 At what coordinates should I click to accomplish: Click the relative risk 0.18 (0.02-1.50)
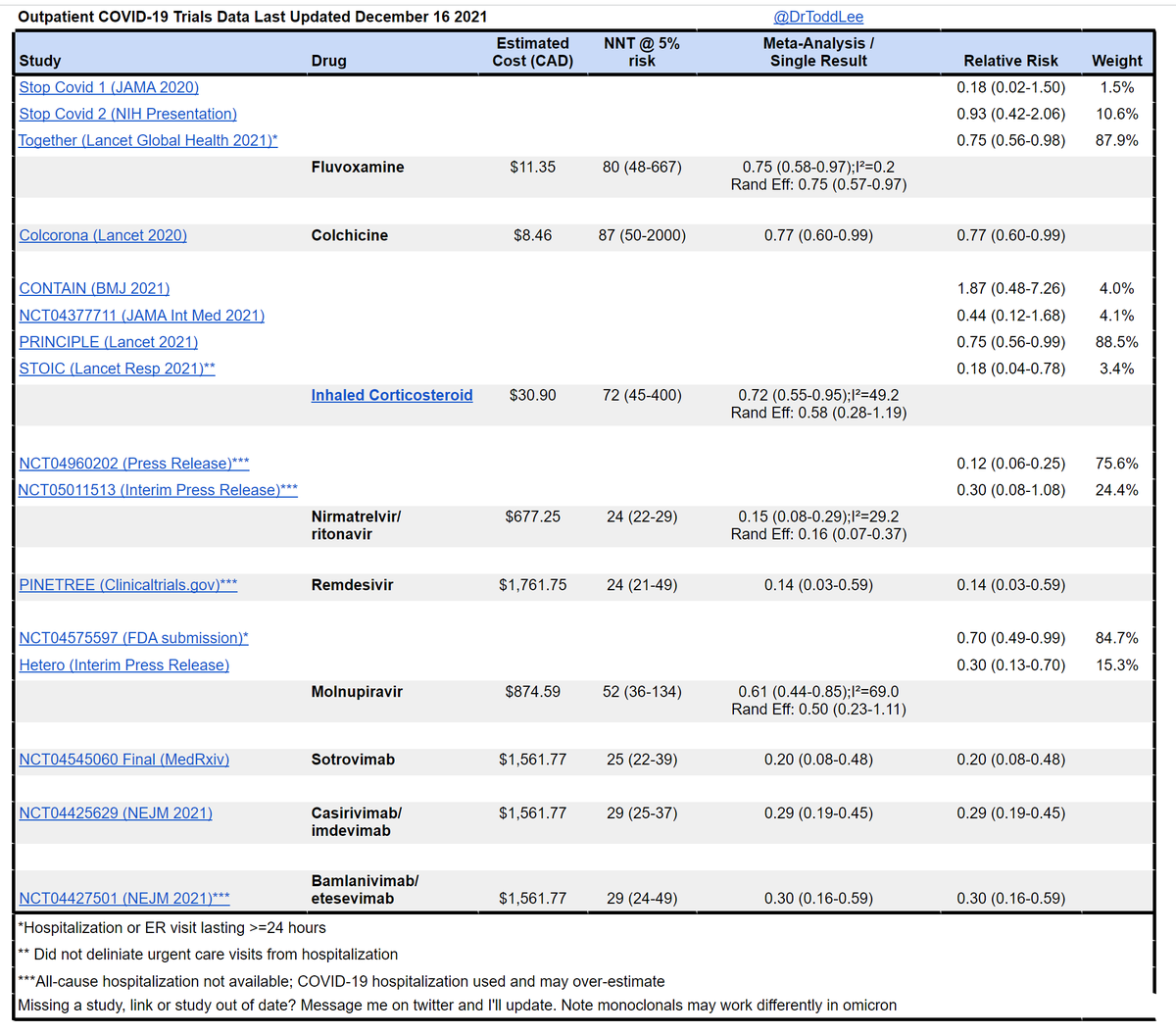pyautogui.click(x=1011, y=87)
